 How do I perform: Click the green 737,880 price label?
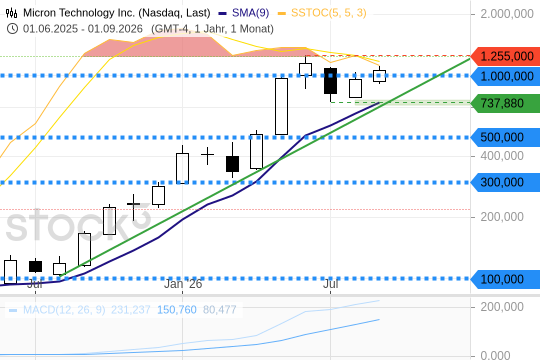(x=505, y=103)
